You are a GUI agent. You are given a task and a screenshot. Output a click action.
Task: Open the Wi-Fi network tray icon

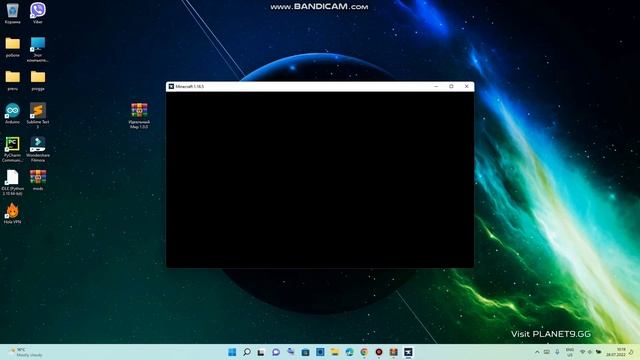pyautogui.click(x=582, y=352)
